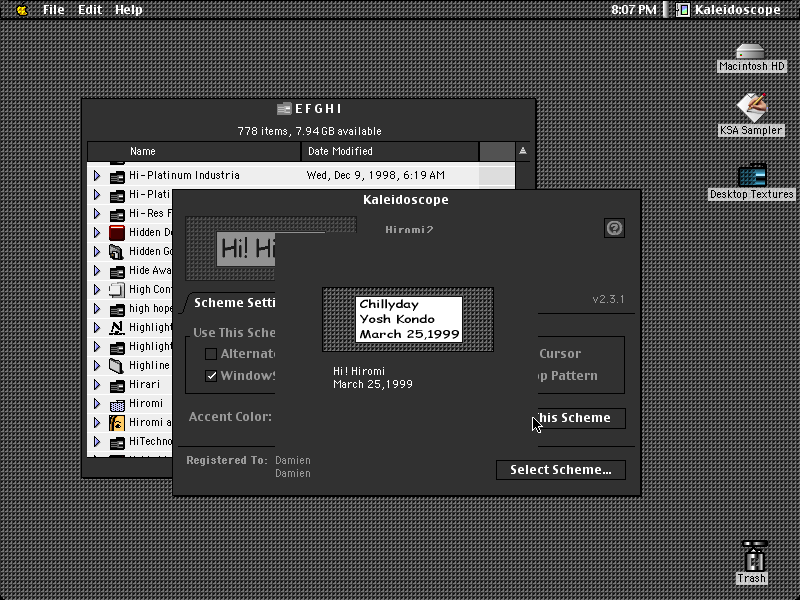Select the Hi-Res folder icon
Image resolution: width=800 pixels, height=600 pixels.
117,214
